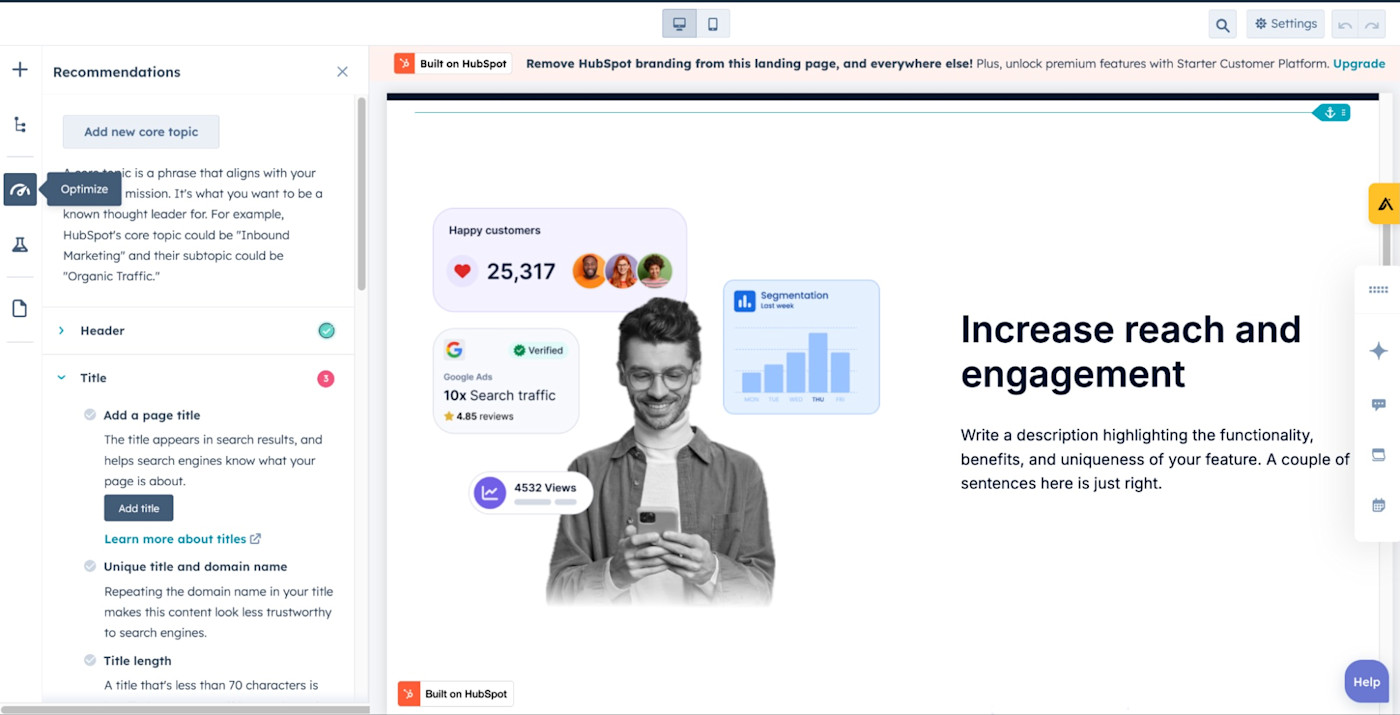Select the feature description paragraph text
The width and height of the screenshot is (1400, 715).
click(1155, 459)
